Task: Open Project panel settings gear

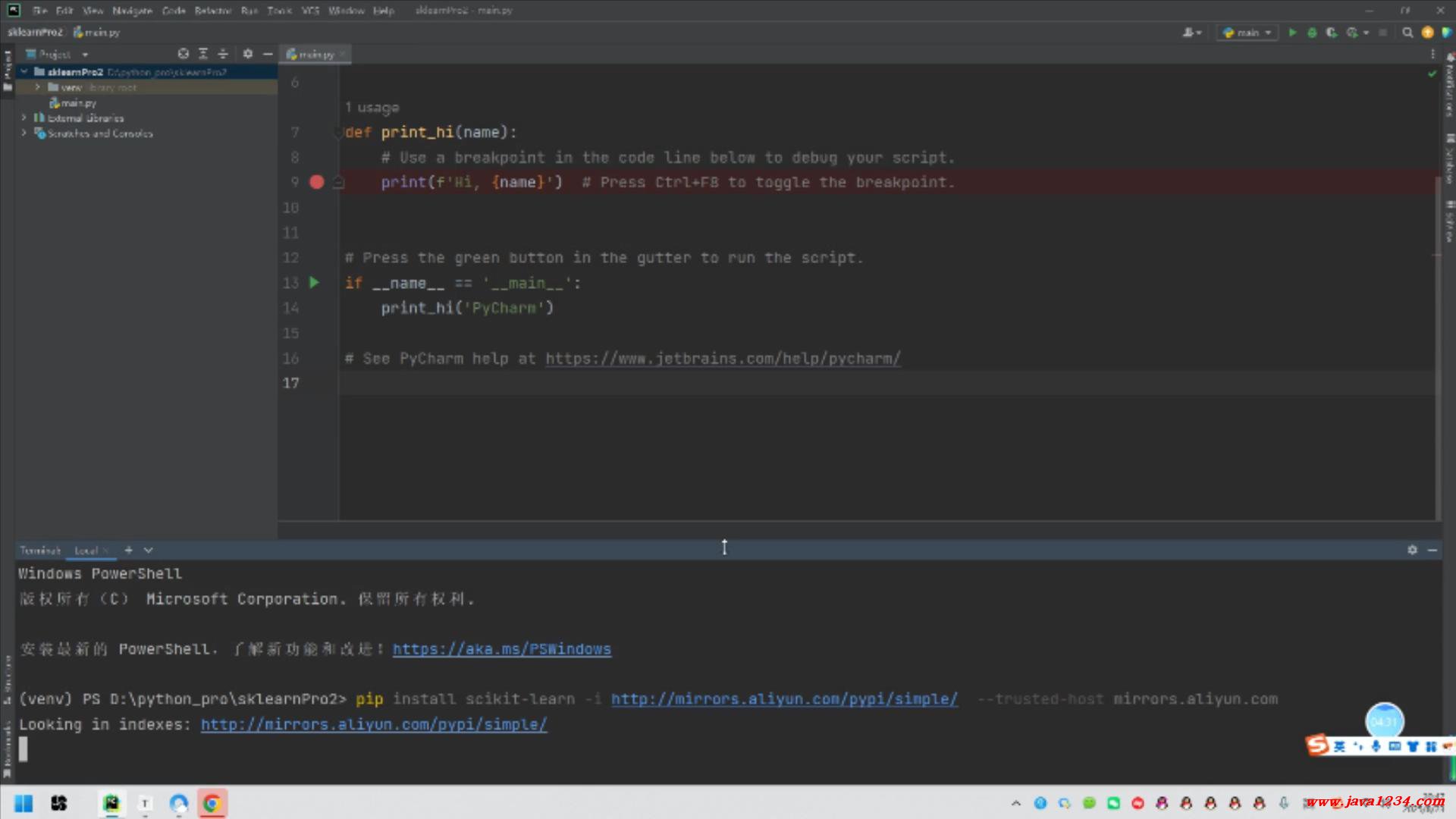Action: pos(248,54)
